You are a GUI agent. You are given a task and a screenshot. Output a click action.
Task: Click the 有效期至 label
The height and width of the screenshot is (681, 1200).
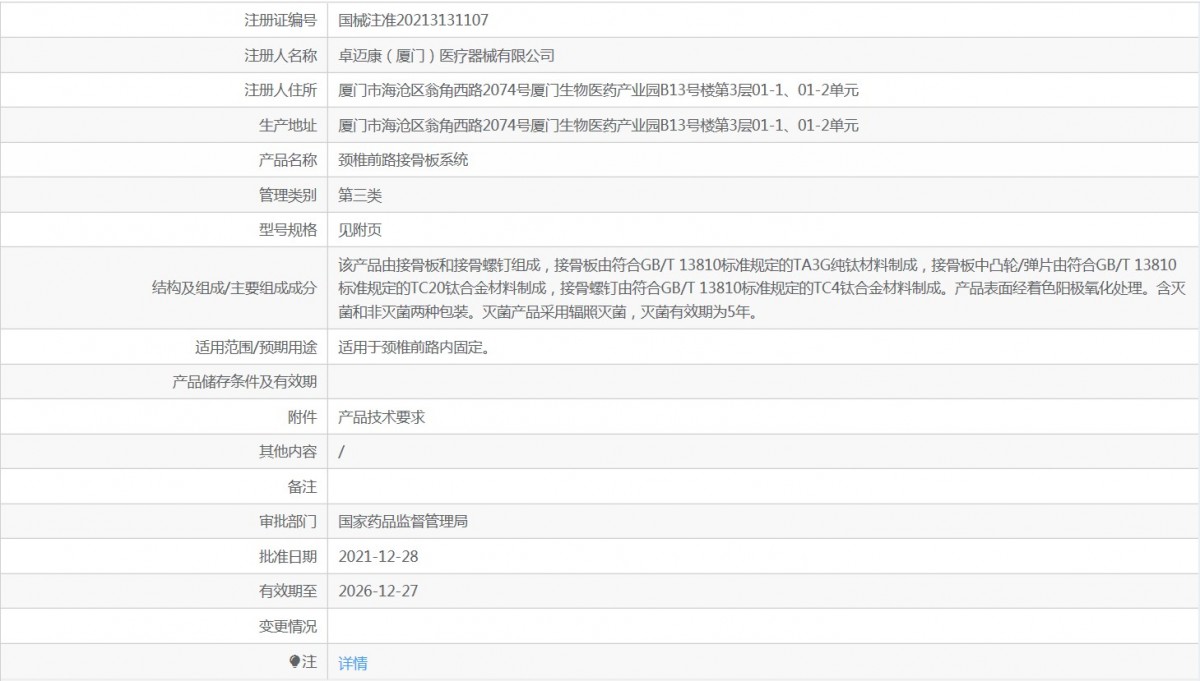pos(288,591)
